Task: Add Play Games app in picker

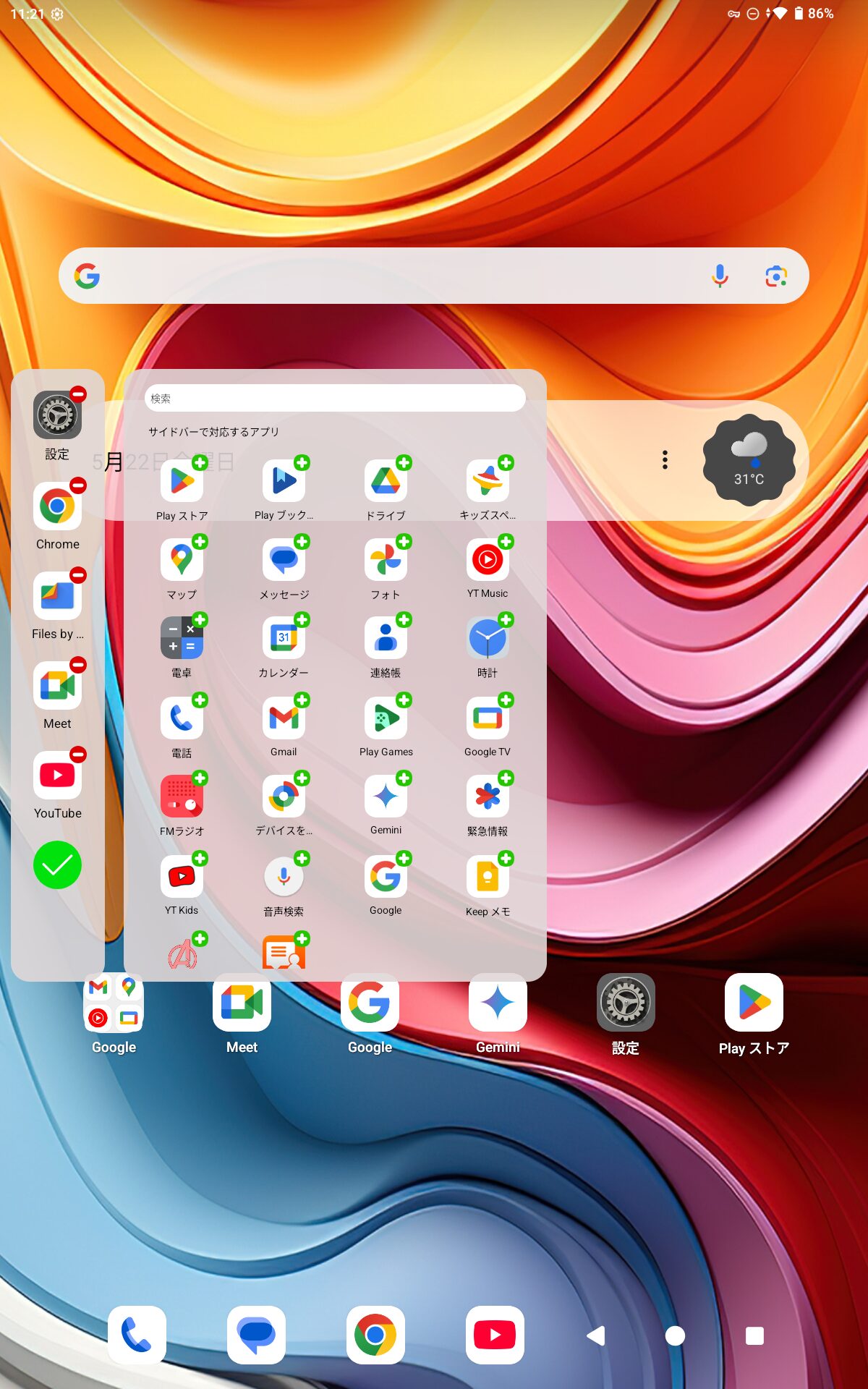Action: (x=404, y=700)
